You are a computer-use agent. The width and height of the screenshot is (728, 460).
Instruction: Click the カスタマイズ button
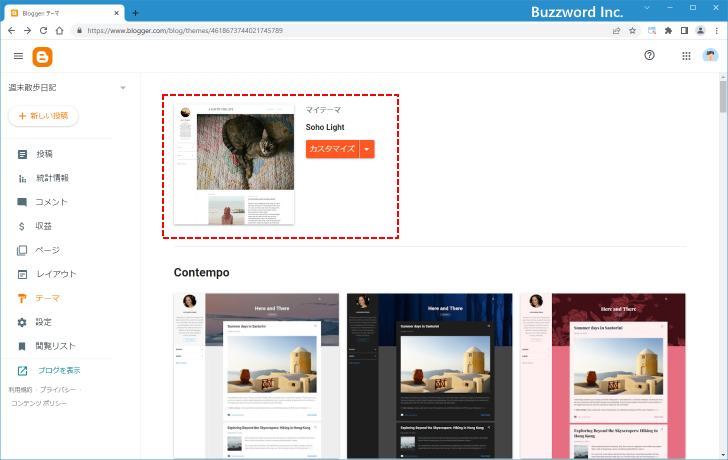[332, 149]
